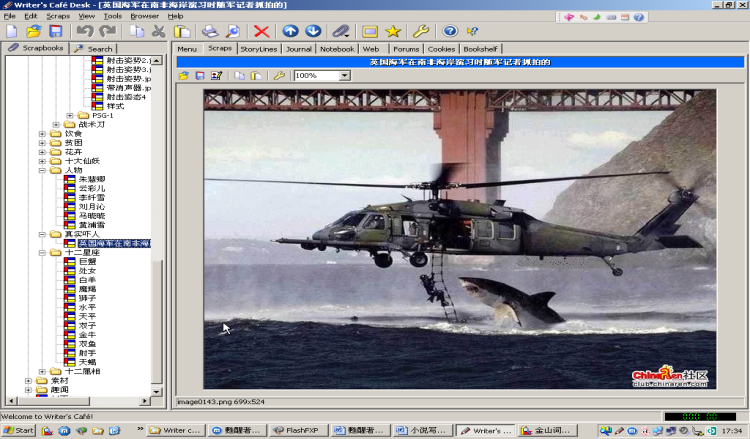
Task: Expand the 十大仙妖 folder node
Action: tap(42, 161)
